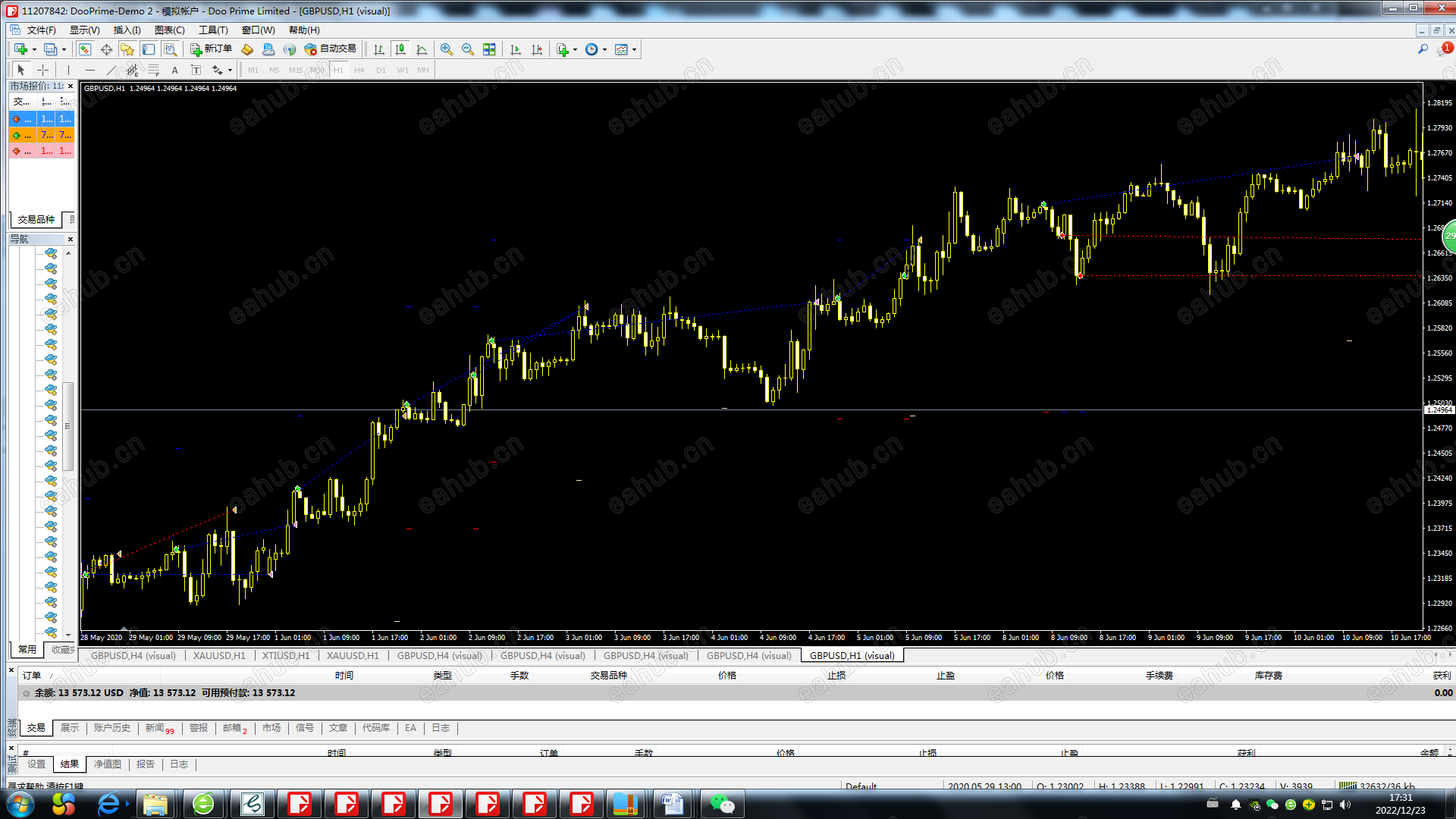The height and width of the screenshot is (819, 1456).
Task: Open the 图表(C) menu
Action: point(169,30)
